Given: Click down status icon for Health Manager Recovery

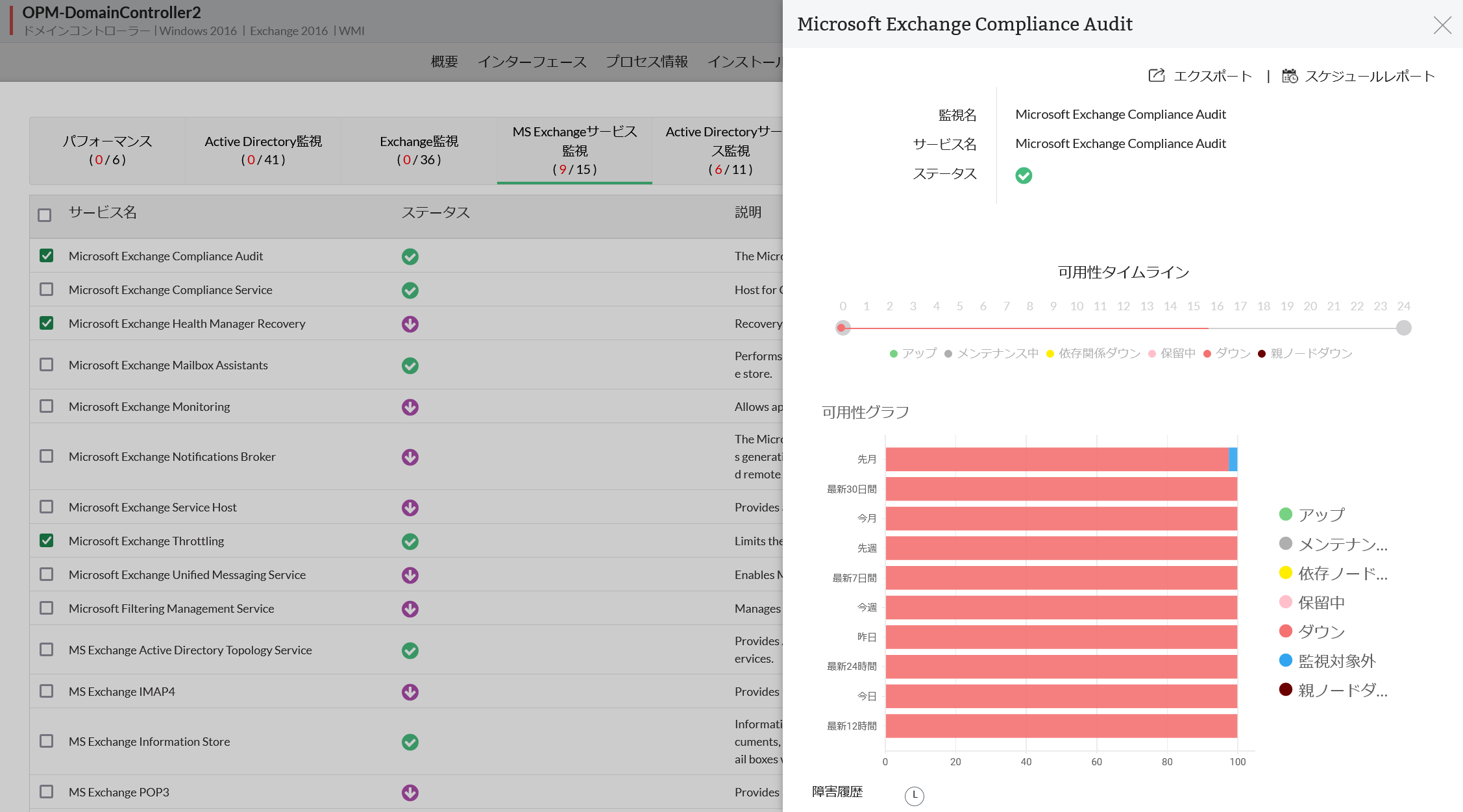Looking at the screenshot, I should point(410,324).
